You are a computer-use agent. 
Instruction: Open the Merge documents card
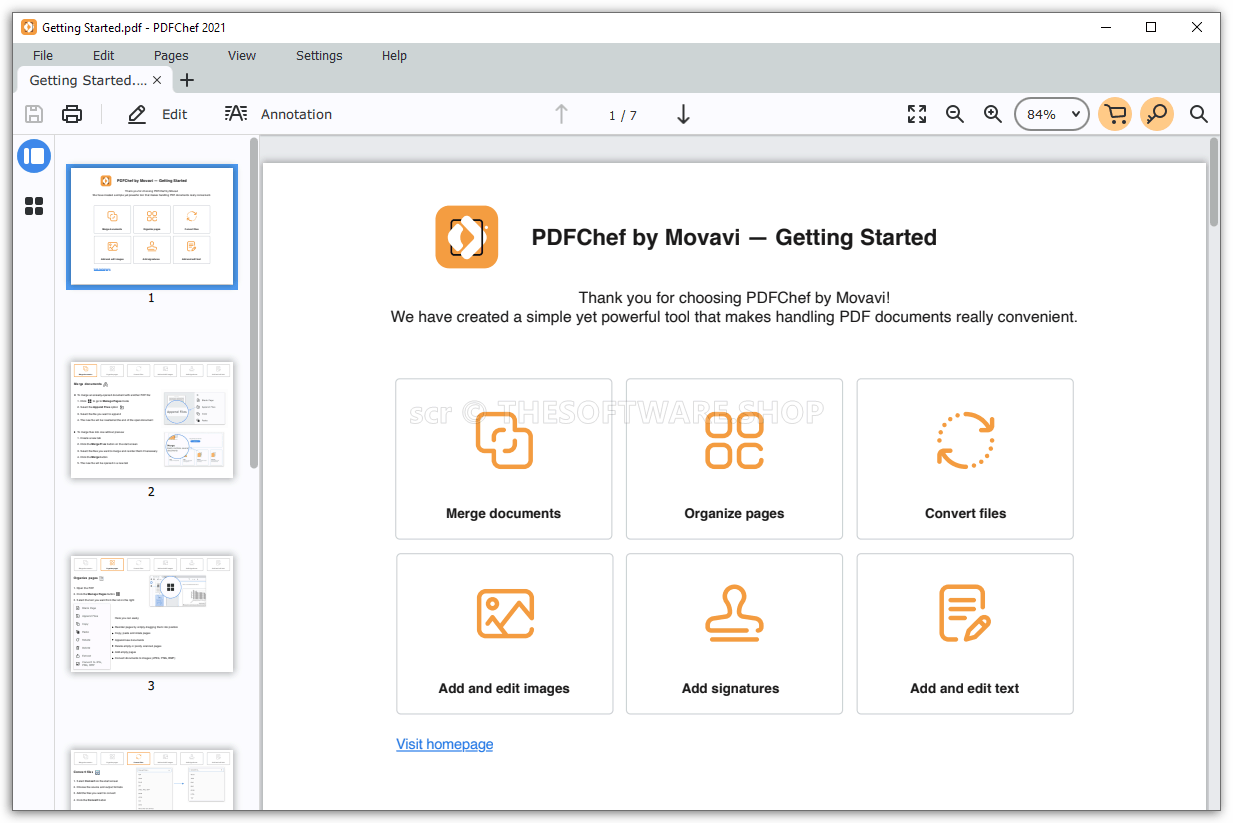[504, 459]
